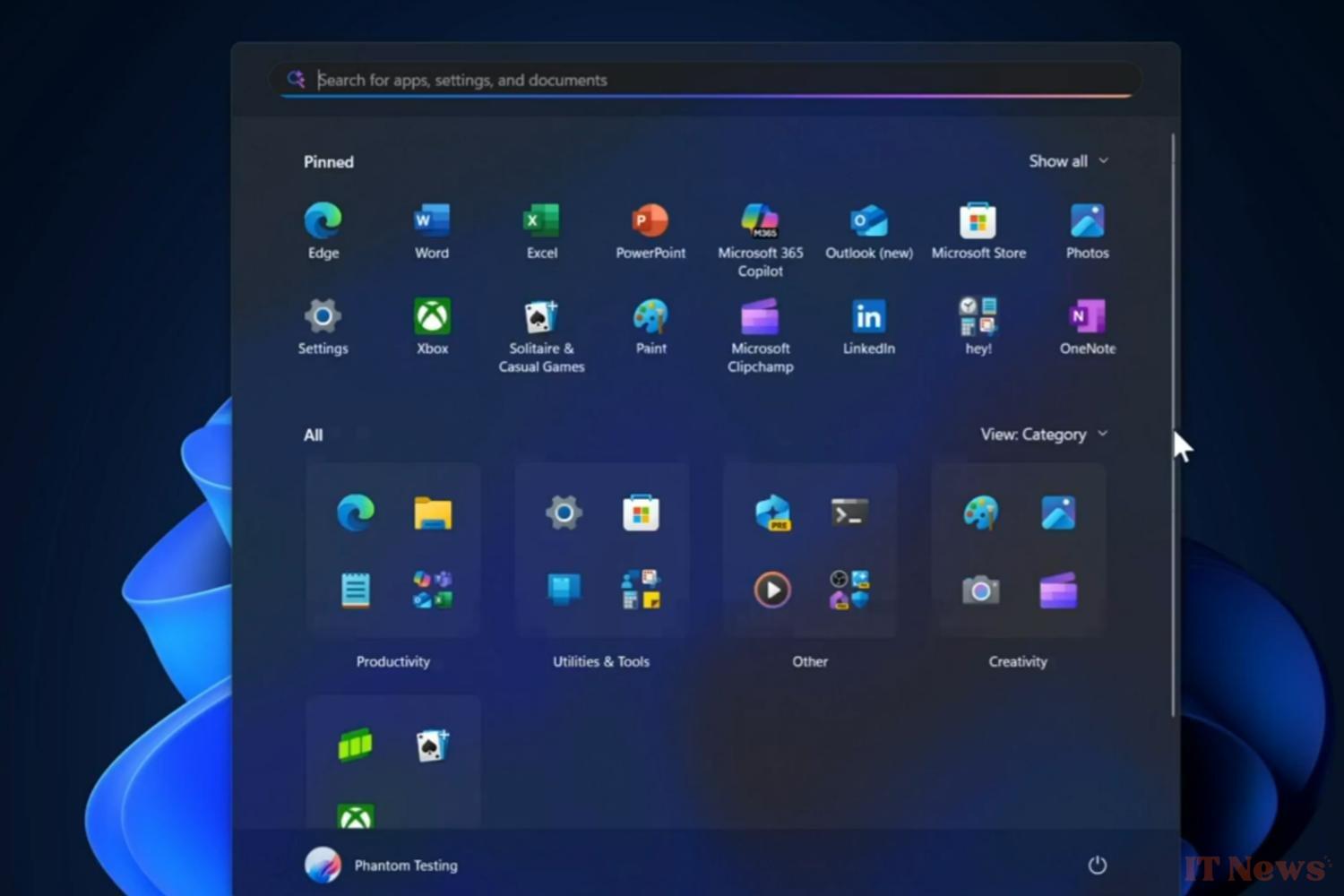Open the LinkedIn app
This screenshot has height=896, width=1344.
pos(869,327)
